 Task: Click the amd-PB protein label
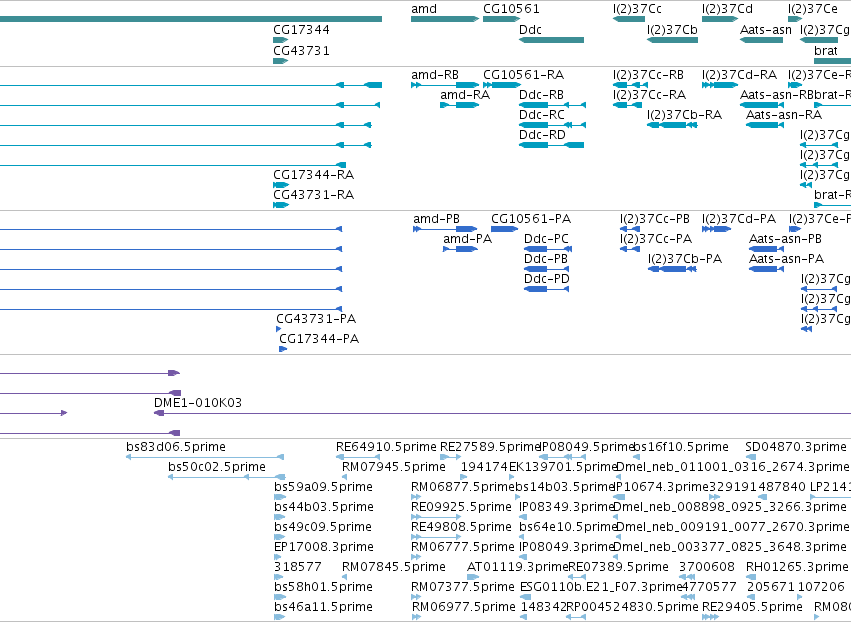[x=436, y=219]
